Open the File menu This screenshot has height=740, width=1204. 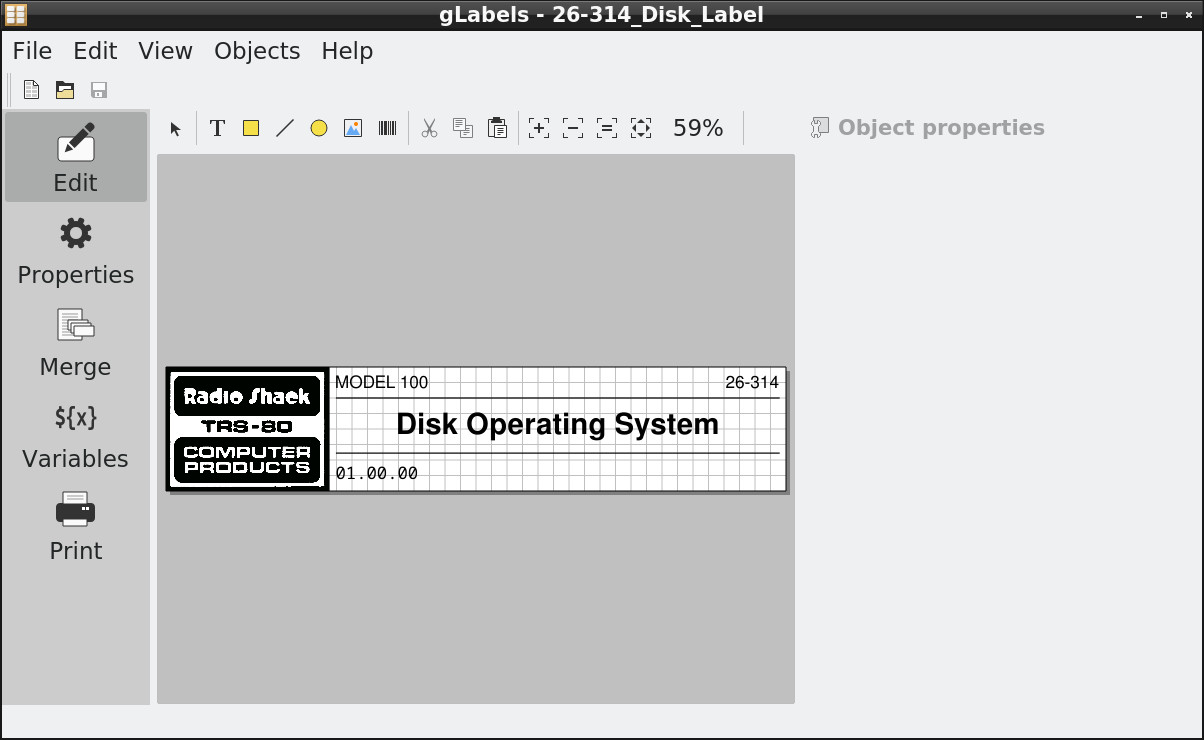tap(32, 51)
